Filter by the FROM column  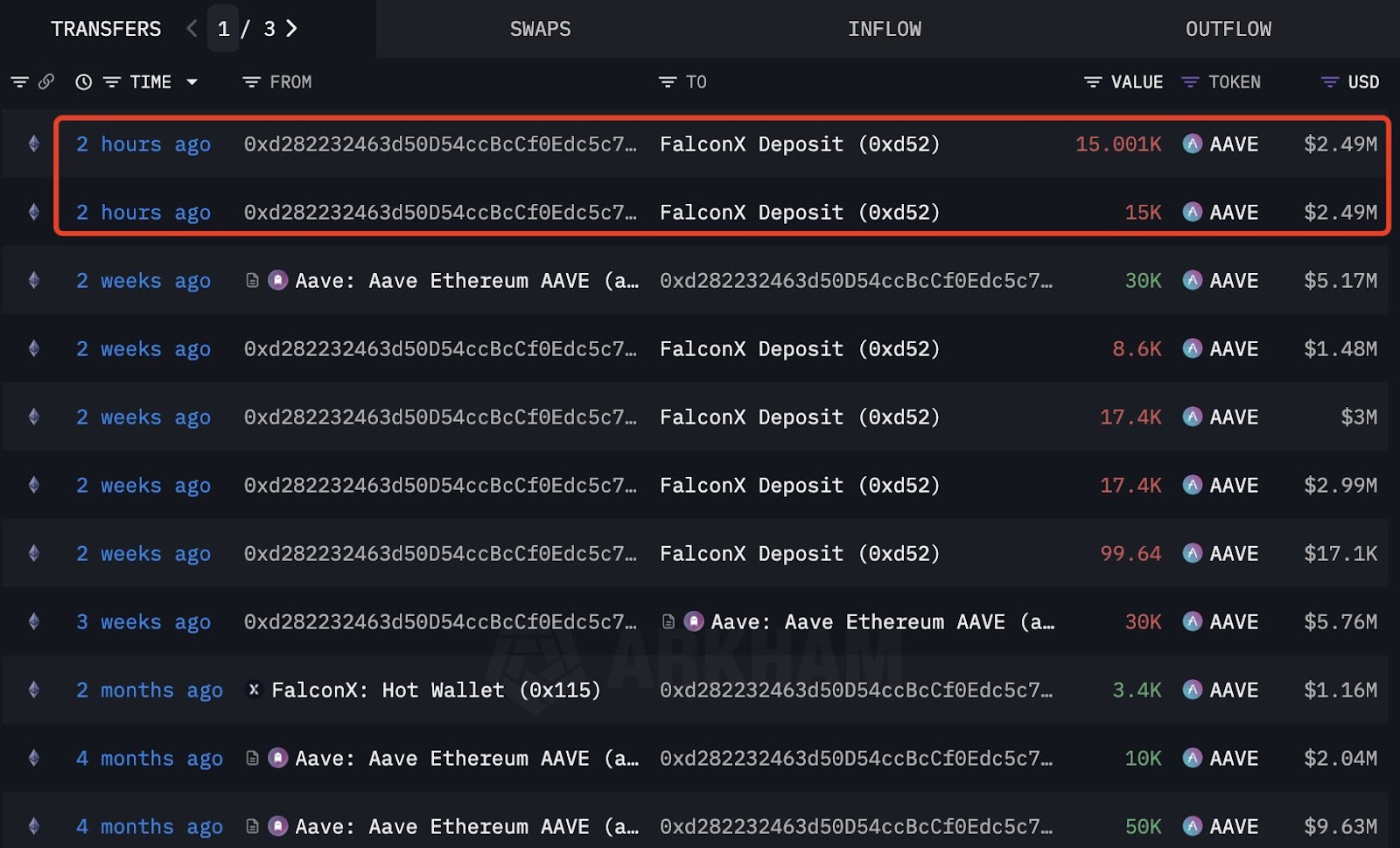[x=251, y=82]
